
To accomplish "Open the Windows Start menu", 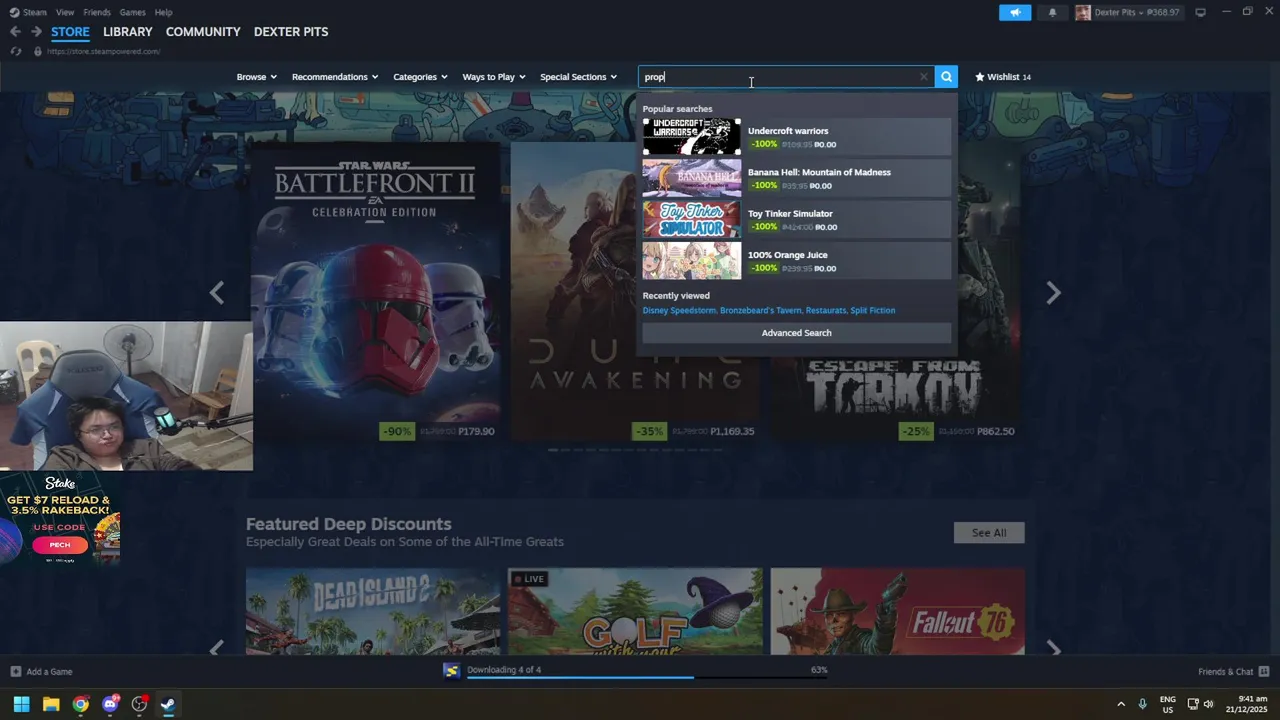I will point(21,704).
